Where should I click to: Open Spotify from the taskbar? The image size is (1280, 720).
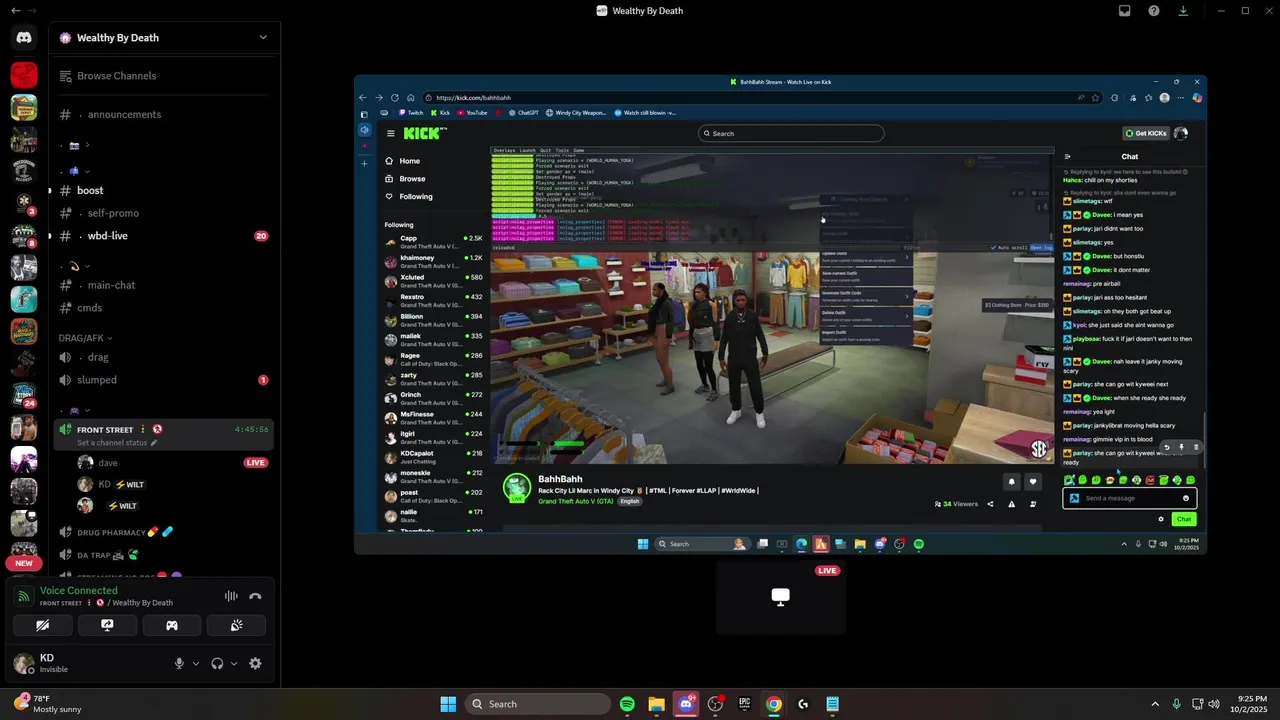(x=627, y=704)
